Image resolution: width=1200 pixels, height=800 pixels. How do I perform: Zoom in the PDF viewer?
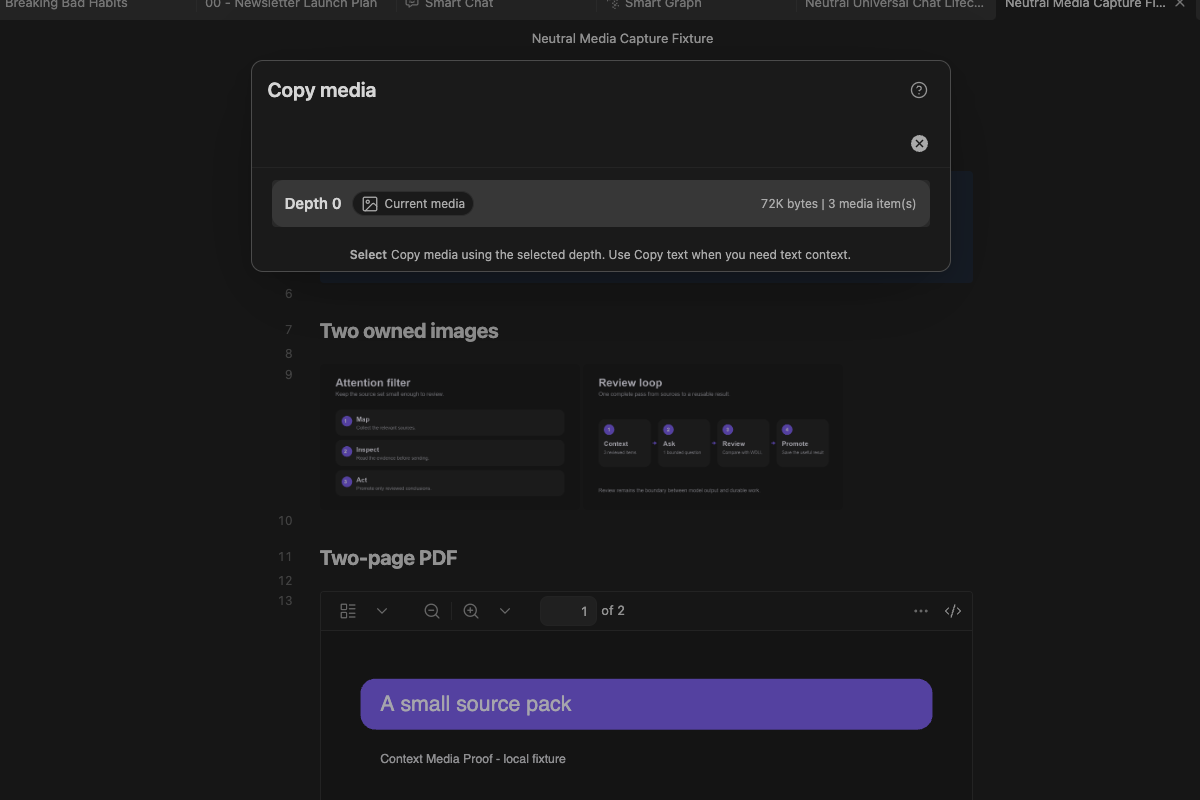click(x=471, y=611)
